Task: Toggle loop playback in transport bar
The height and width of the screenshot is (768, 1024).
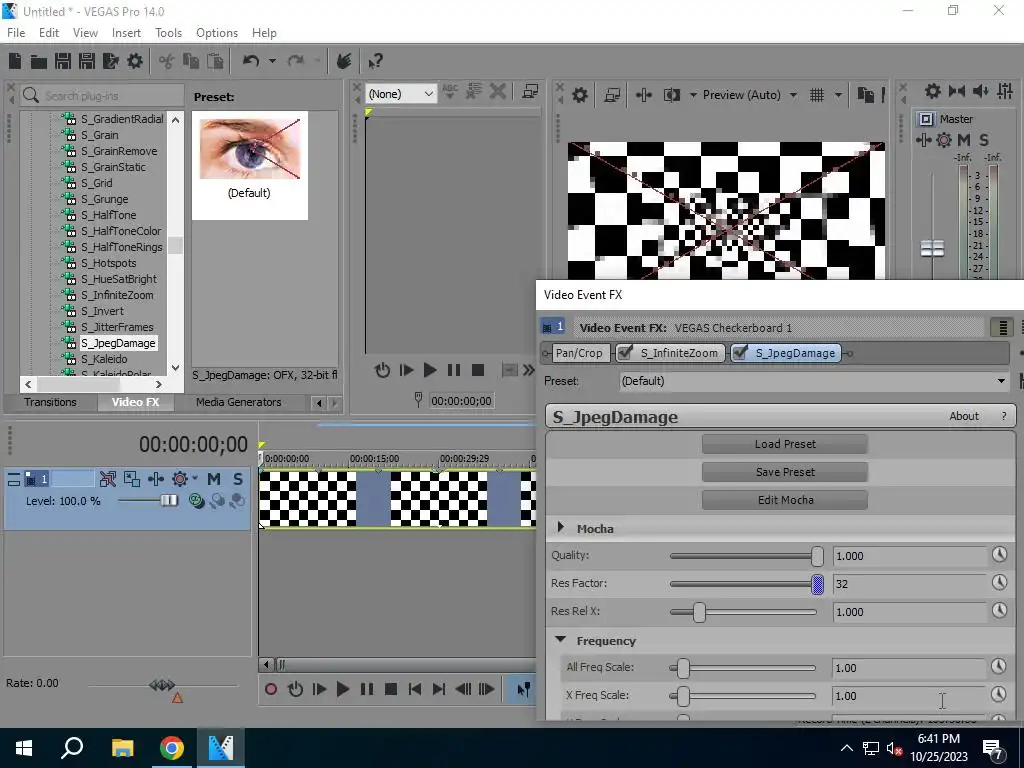Action: point(295,689)
